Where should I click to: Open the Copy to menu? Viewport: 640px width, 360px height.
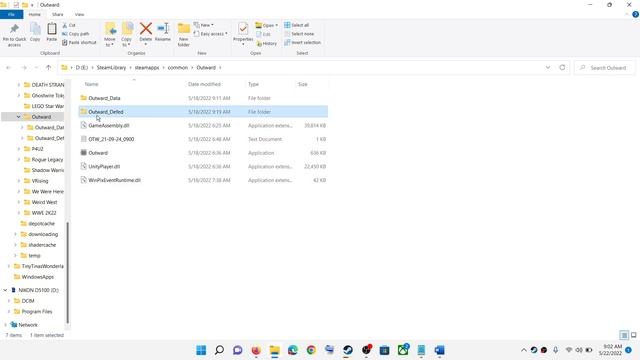click(127, 34)
